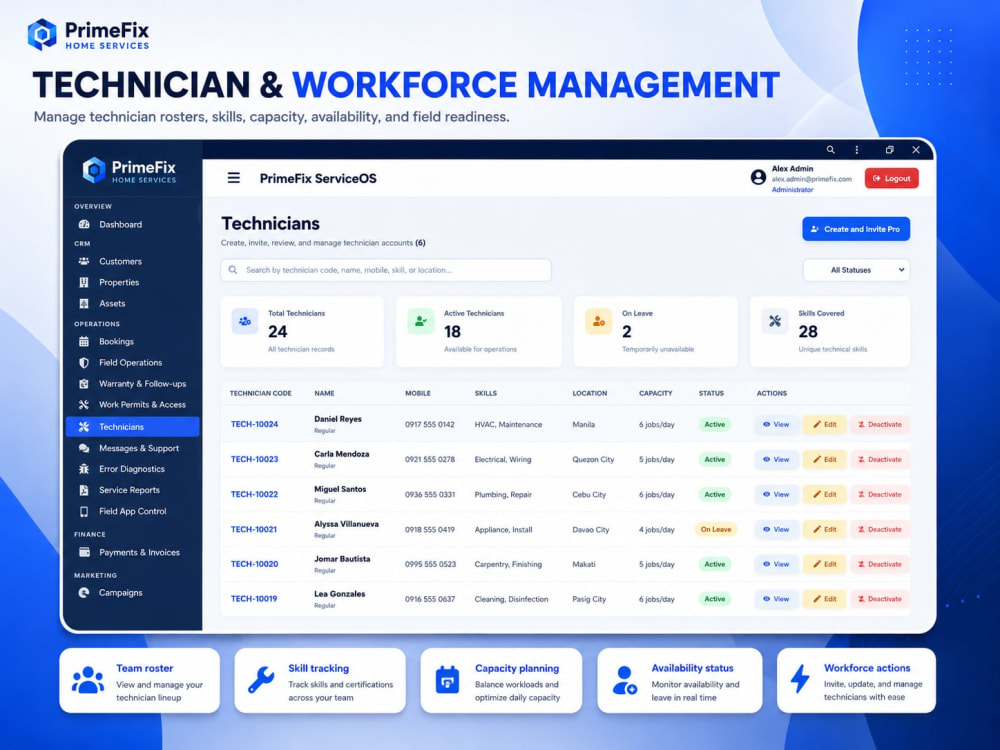1000x750 pixels.
Task: Click the Skill tracking wrench icon
Action: pyautogui.click(x=261, y=680)
